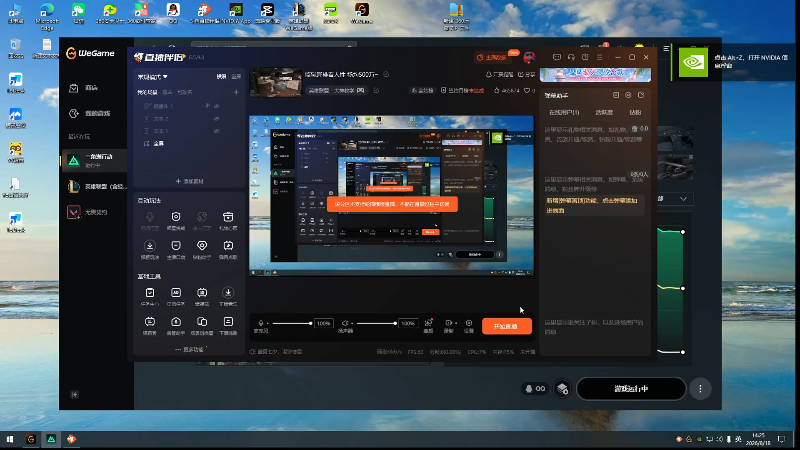800x450 pixels.
Task: Click the share link near top
Action: click(x=527, y=74)
